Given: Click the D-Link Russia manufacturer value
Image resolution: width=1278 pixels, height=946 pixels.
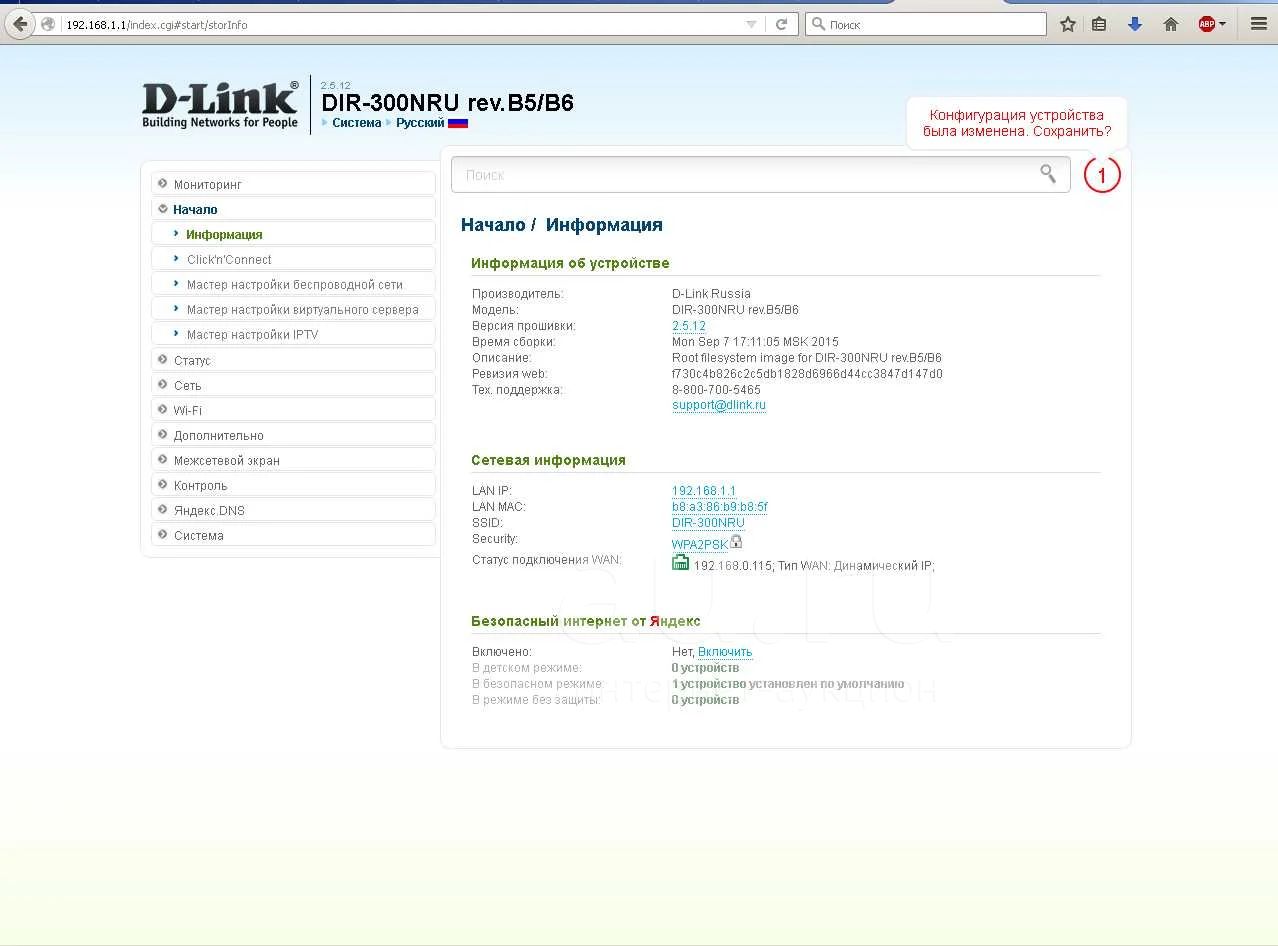Looking at the screenshot, I should [711, 294].
